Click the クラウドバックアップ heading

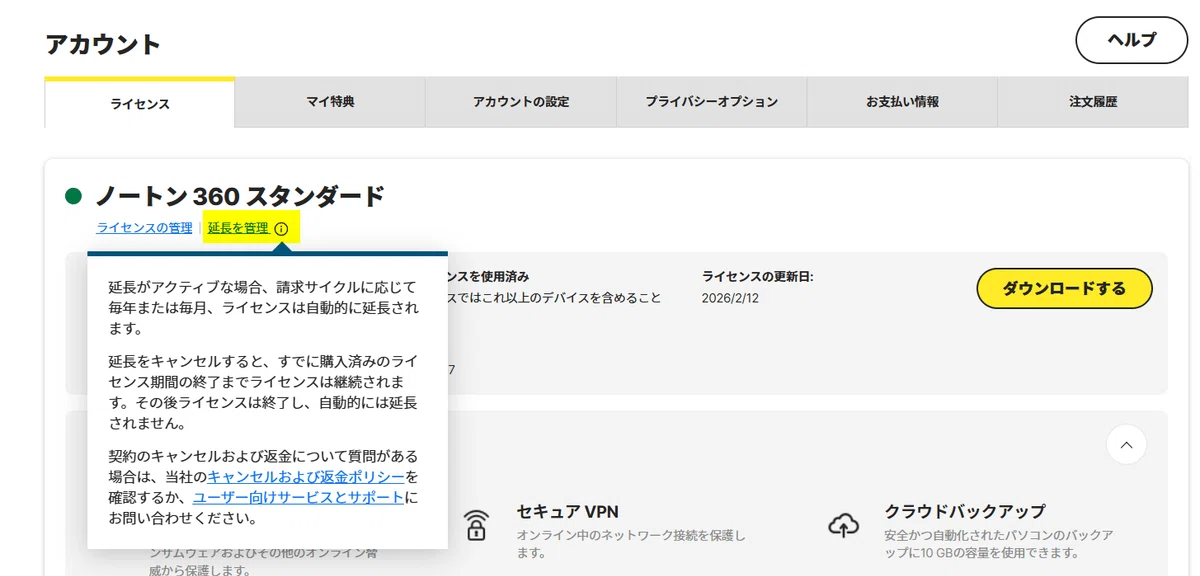964,511
